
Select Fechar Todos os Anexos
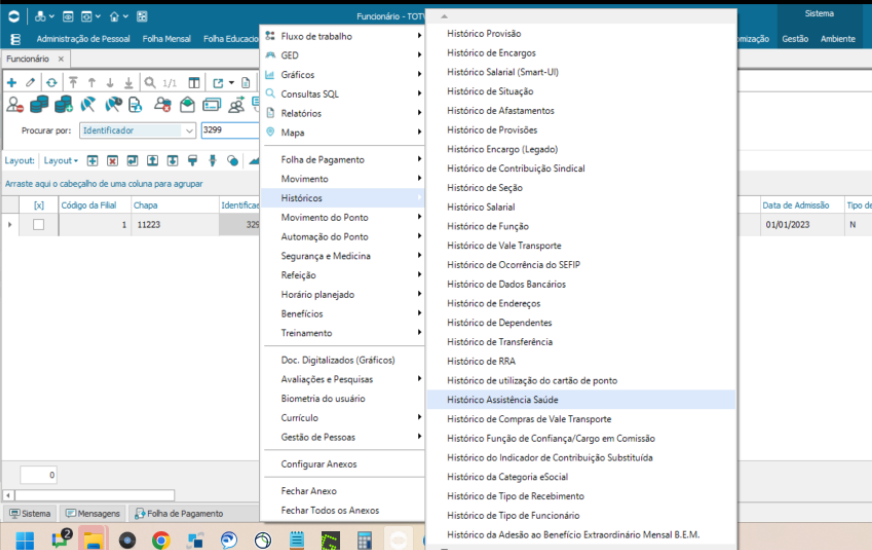tap(343, 511)
